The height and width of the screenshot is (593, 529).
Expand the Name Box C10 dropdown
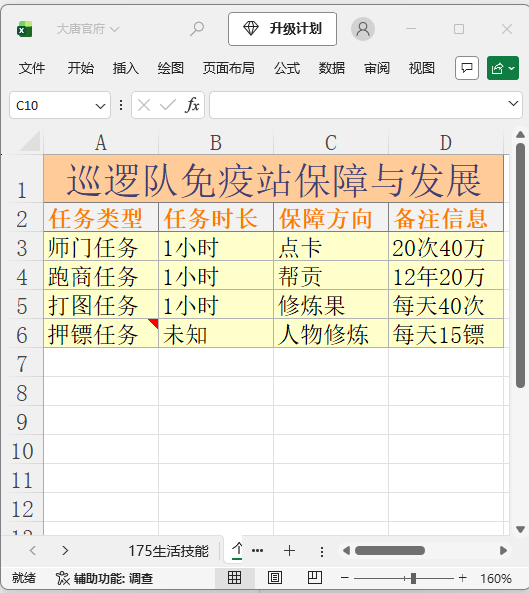(x=100, y=106)
